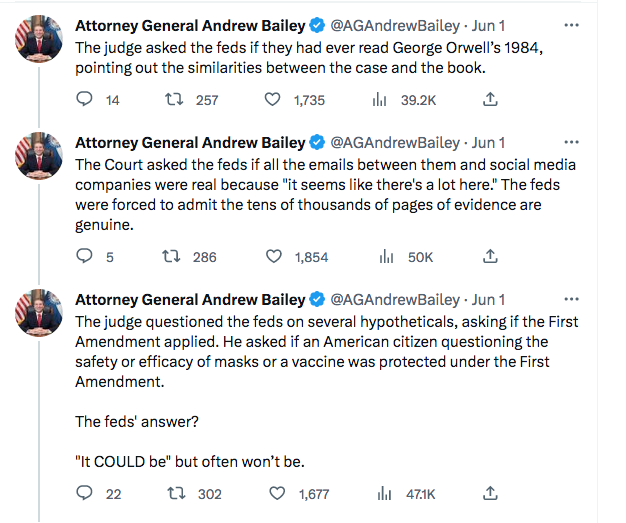Screen dimensions: 626x523
Task: View analytics showing 50K views
Action: coord(385,257)
